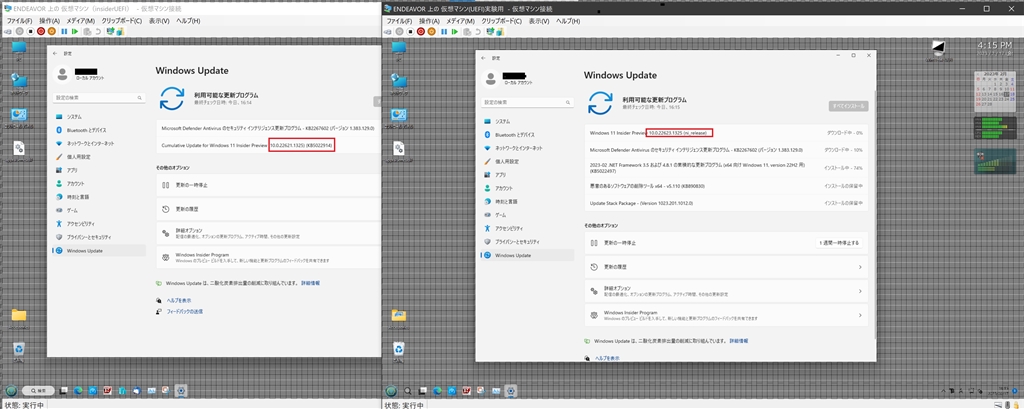
Task: Click black square Turn Off icon in UEFI実験用 toolbar
Action: 411,31
